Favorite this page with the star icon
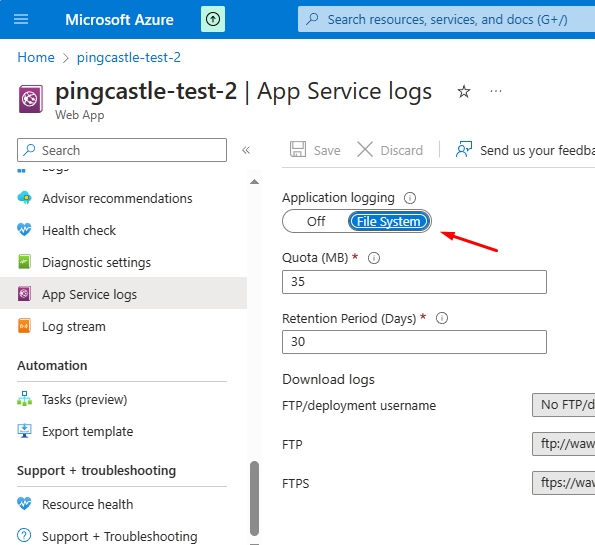This screenshot has height=545, width=595. pyautogui.click(x=464, y=91)
